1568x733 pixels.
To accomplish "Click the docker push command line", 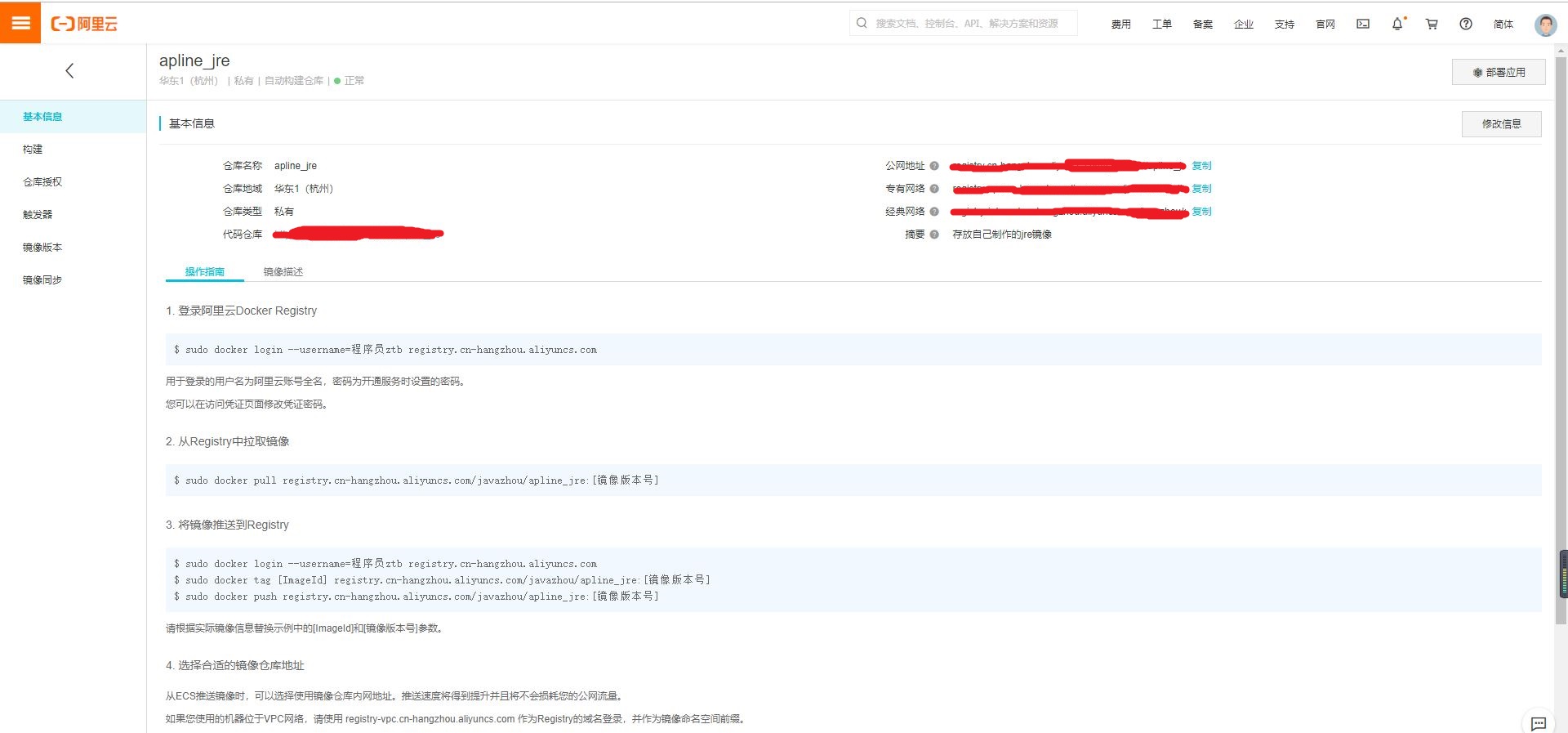I will [x=416, y=597].
